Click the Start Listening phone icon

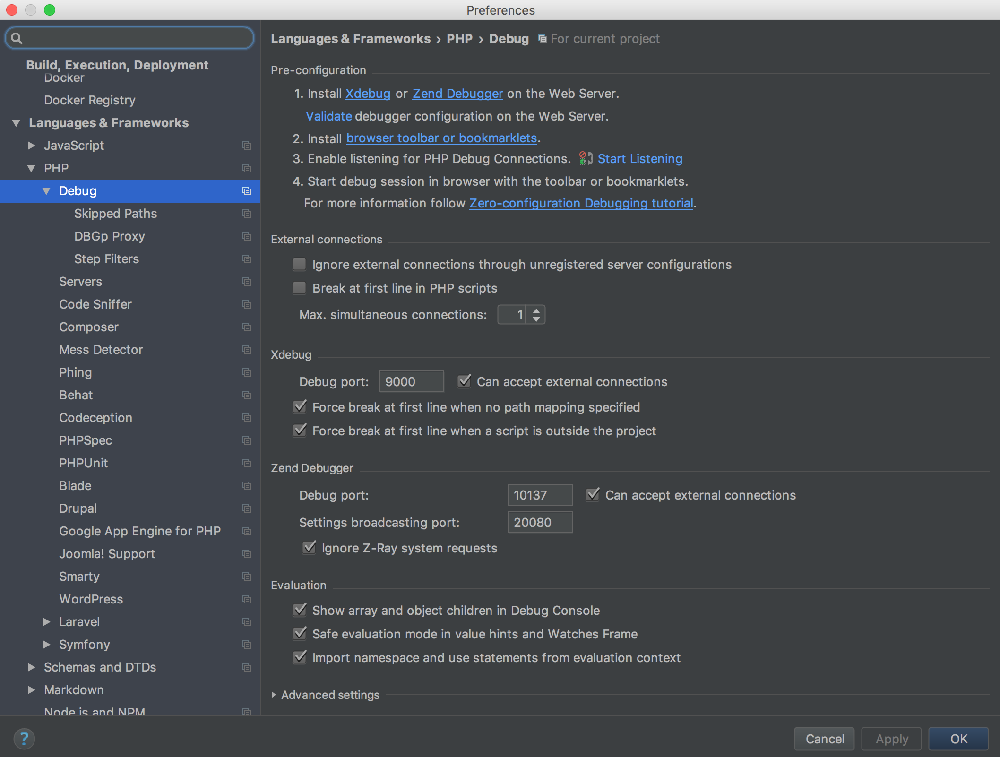point(586,159)
